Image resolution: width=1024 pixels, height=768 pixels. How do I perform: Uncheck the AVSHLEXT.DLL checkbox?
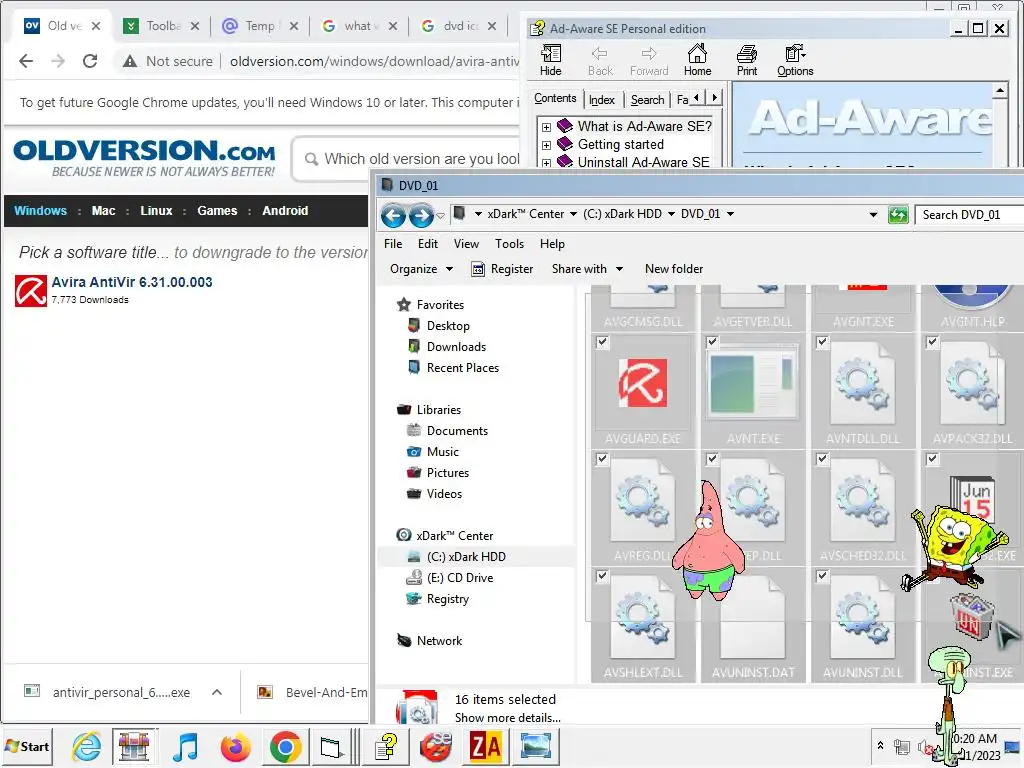click(602, 576)
